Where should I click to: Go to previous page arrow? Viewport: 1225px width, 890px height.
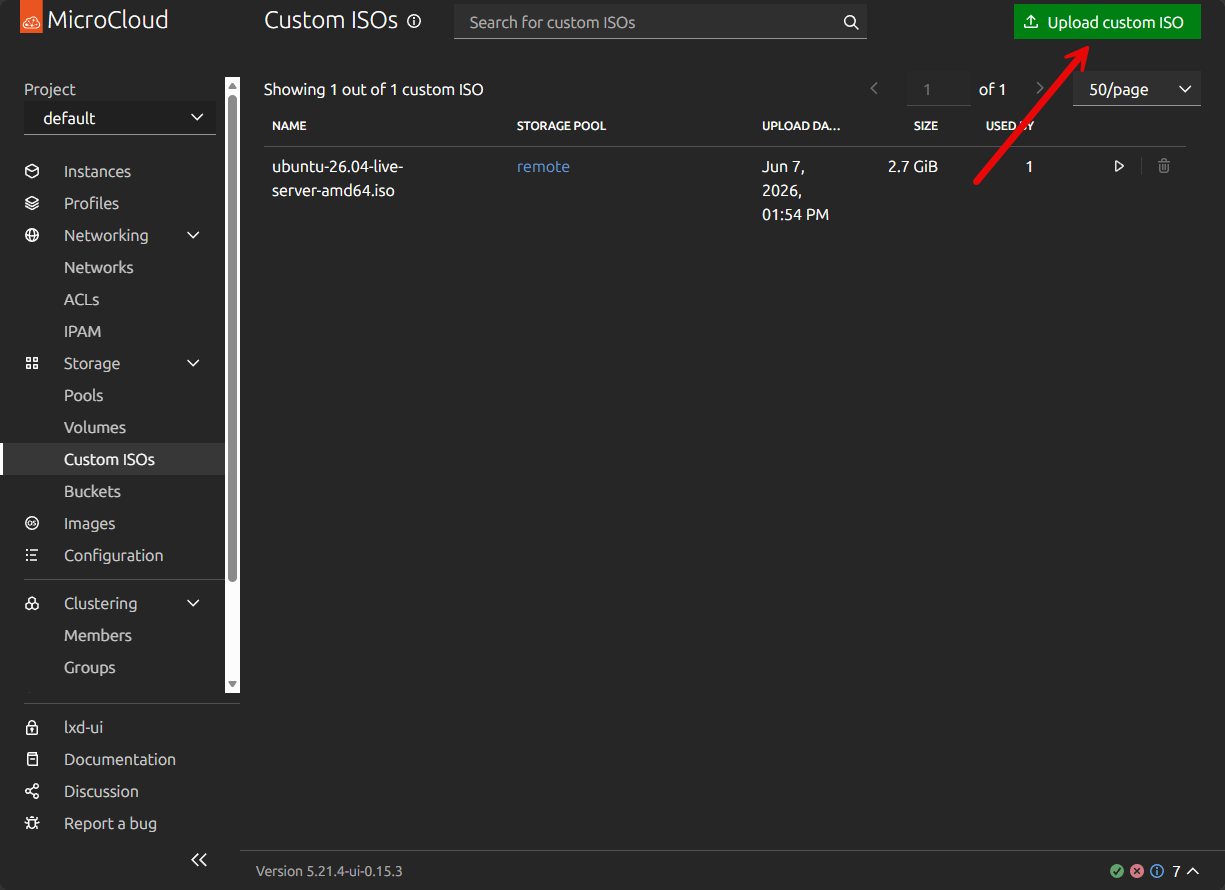click(x=874, y=88)
